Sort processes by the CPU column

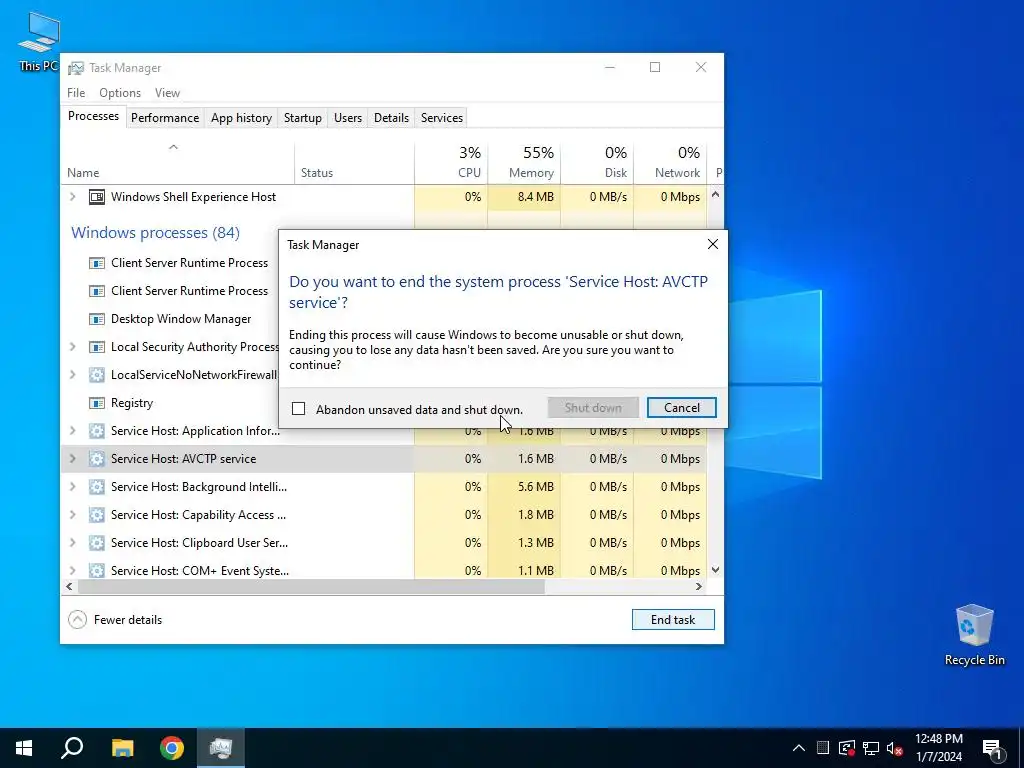[x=451, y=163]
